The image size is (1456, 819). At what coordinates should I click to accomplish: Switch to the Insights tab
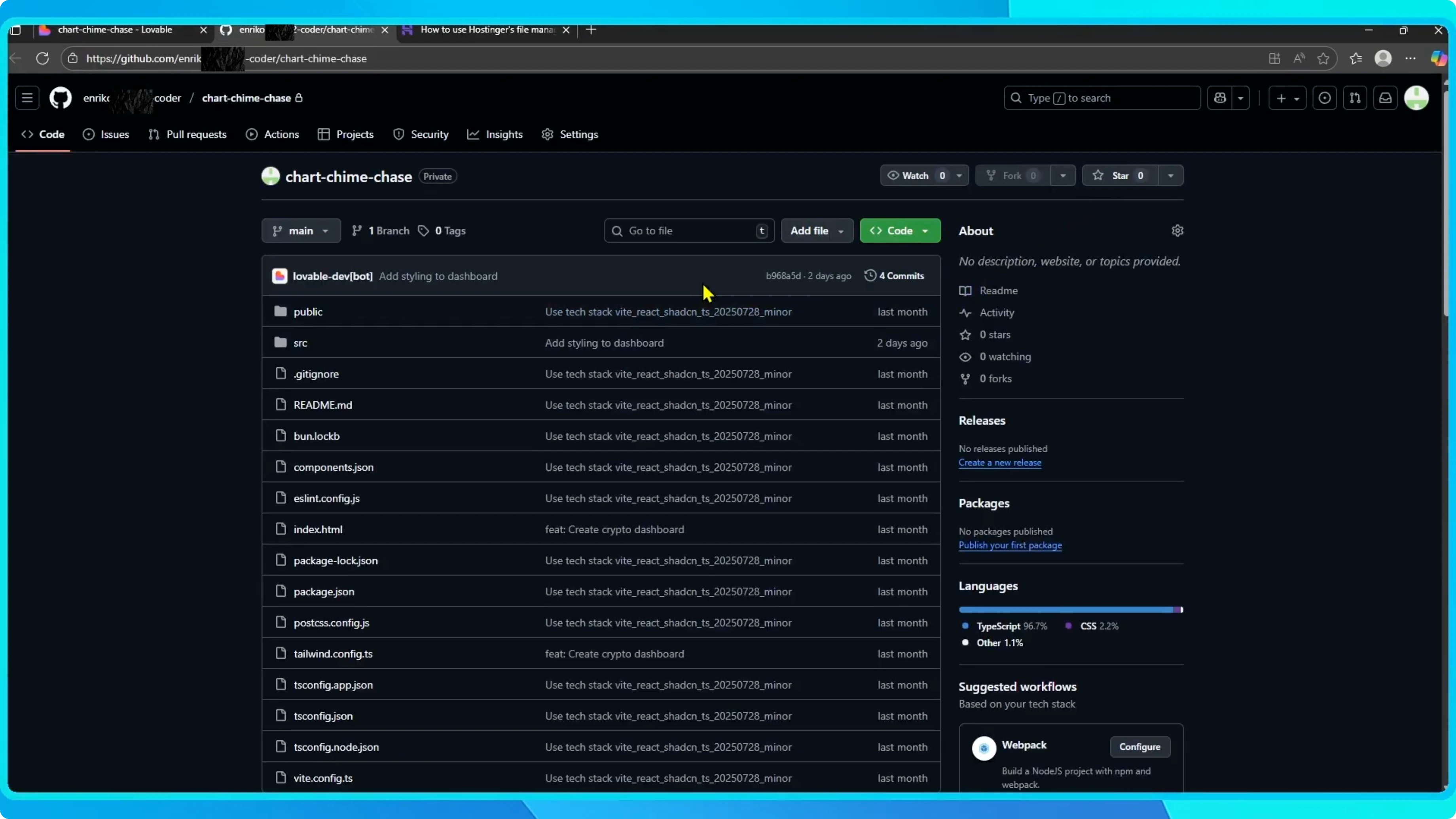pyautogui.click(x=495, y=135)
